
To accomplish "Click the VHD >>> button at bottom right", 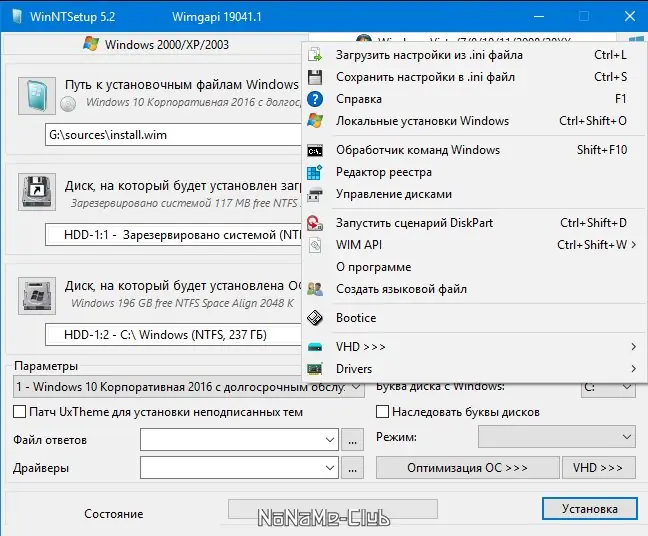I will pos(598,467).
